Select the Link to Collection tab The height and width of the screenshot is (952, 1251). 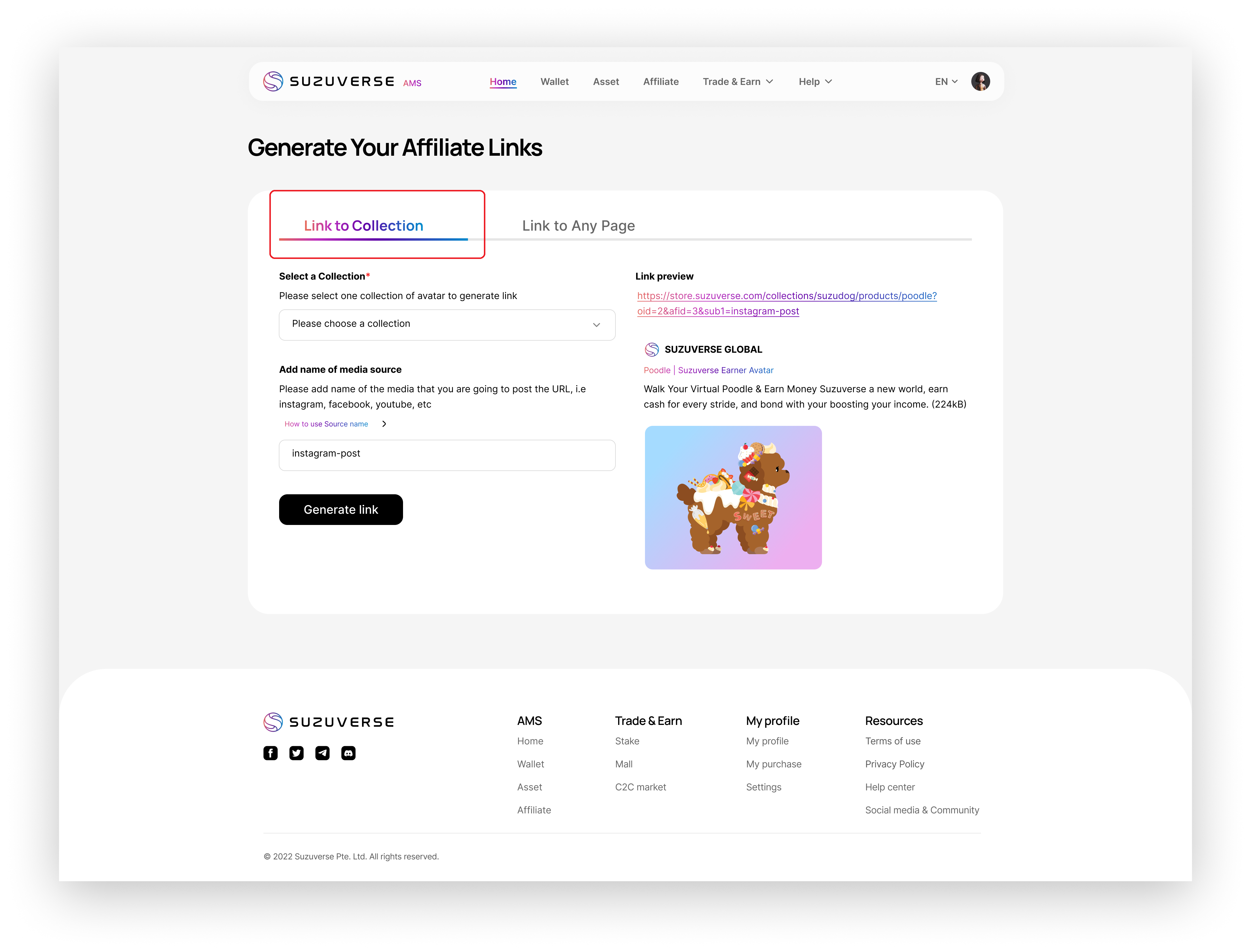(x=363, y=226)
